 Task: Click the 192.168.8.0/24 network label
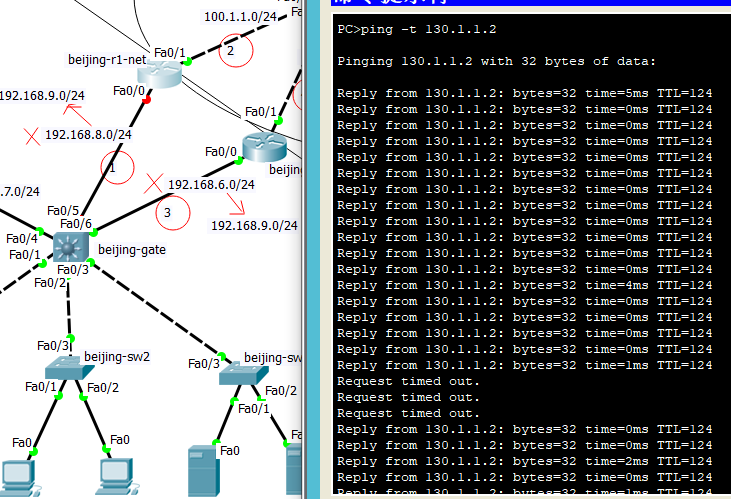[x=88, y=134]
